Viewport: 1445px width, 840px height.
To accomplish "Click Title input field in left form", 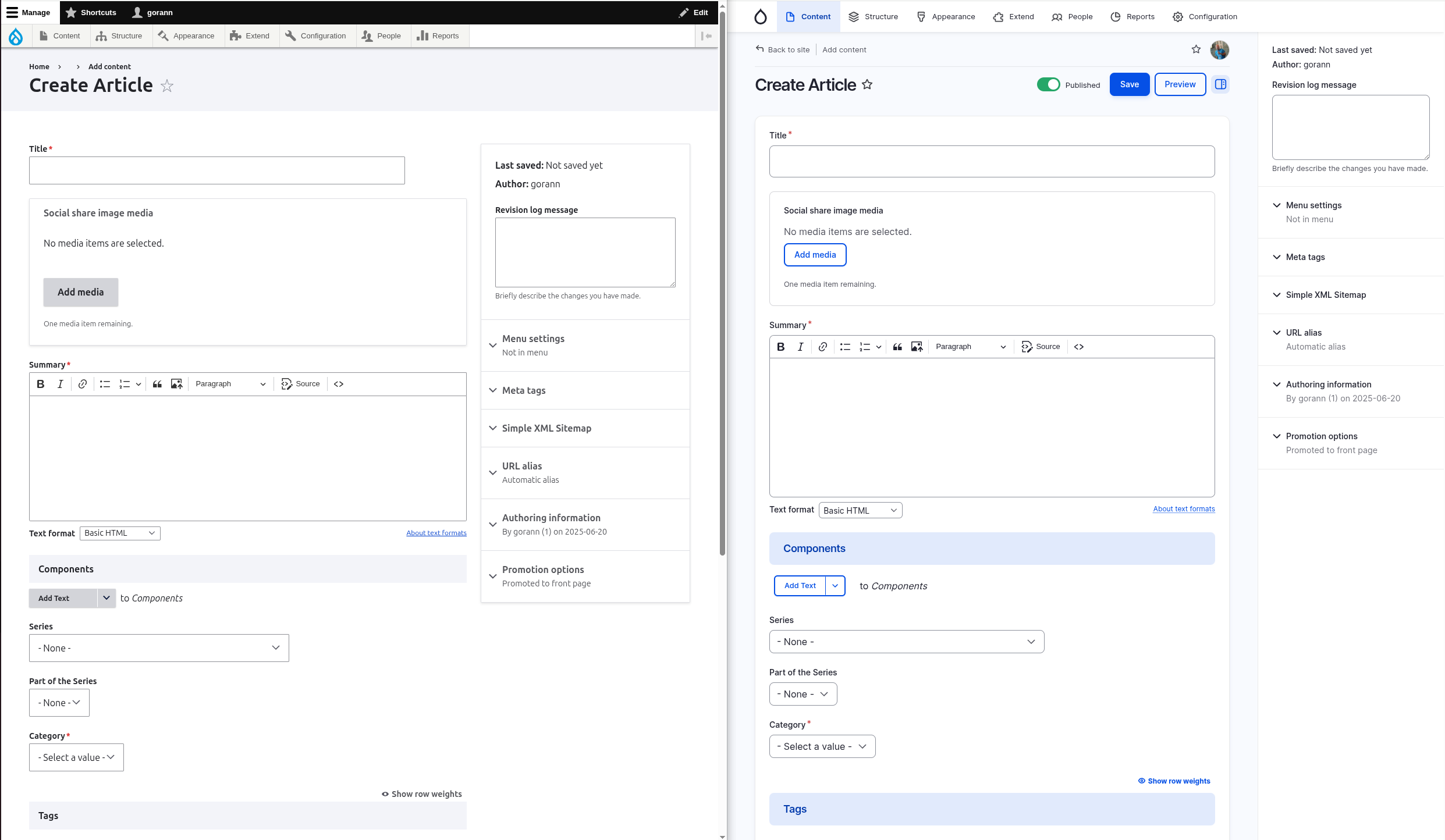I will point(217,170).
